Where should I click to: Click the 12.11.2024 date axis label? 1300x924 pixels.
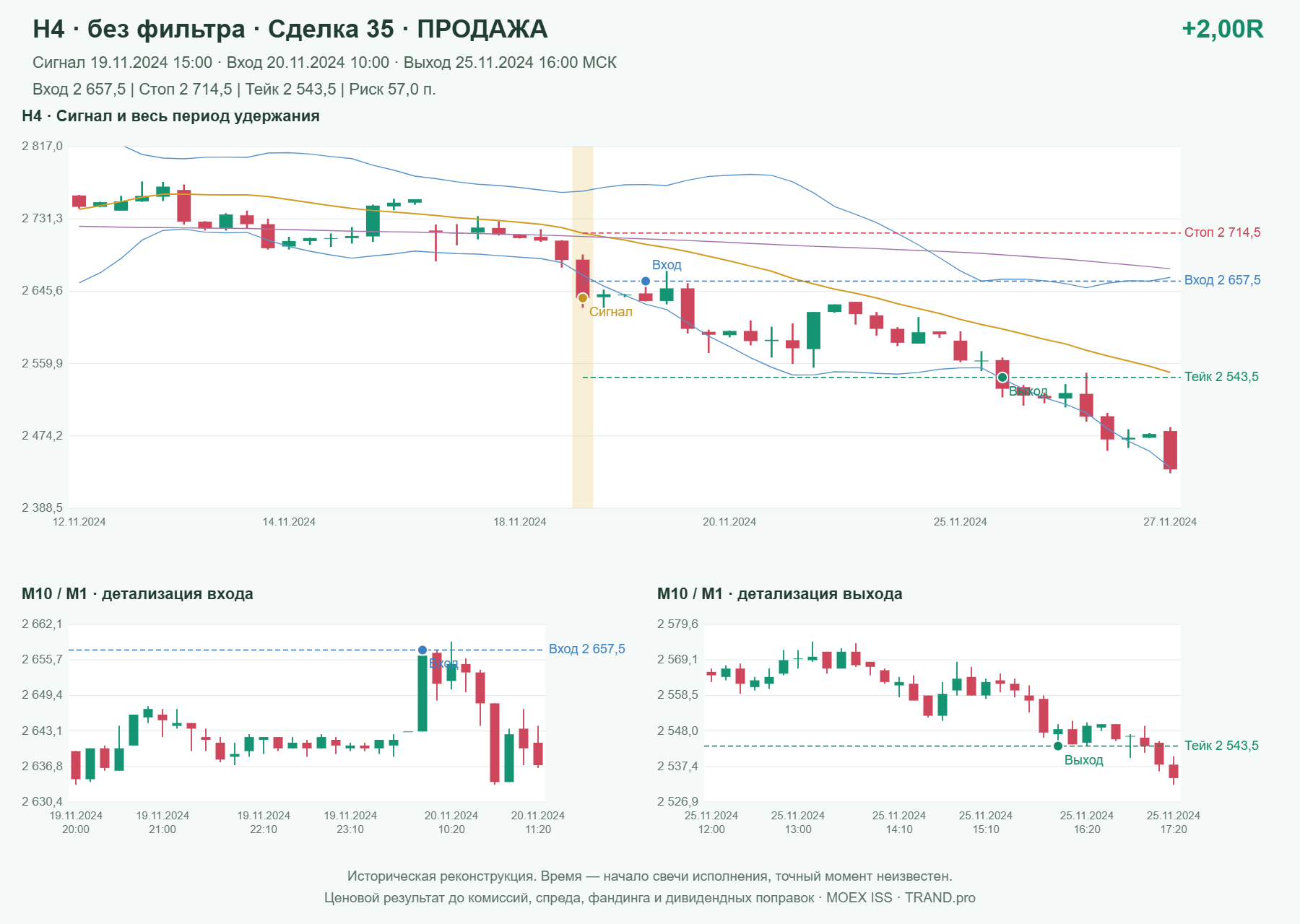pos(79,522)
